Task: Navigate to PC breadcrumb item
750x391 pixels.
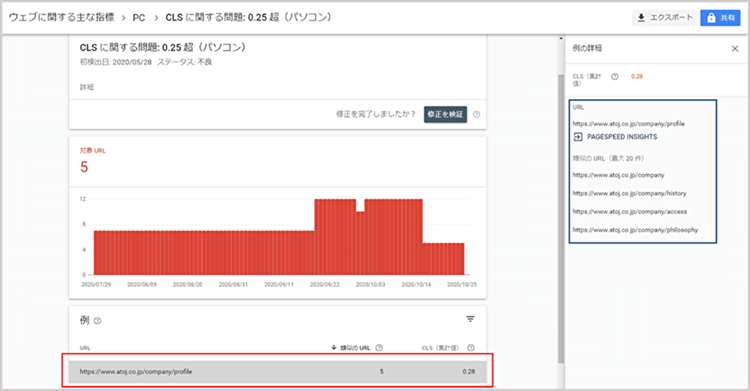Action: (x=139, y=18)
